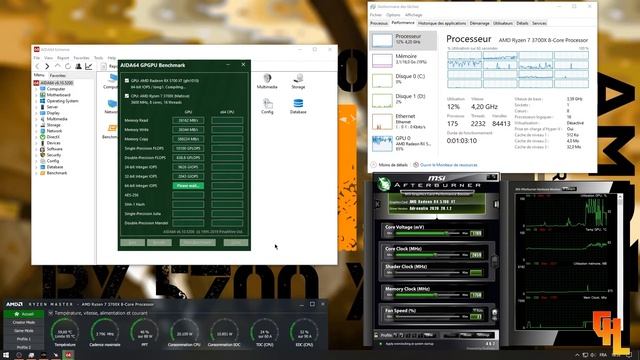Screen dimensions: 640x360
Task: Click AIDA64 toolbar forward arrow
Action: click(47, 67)
